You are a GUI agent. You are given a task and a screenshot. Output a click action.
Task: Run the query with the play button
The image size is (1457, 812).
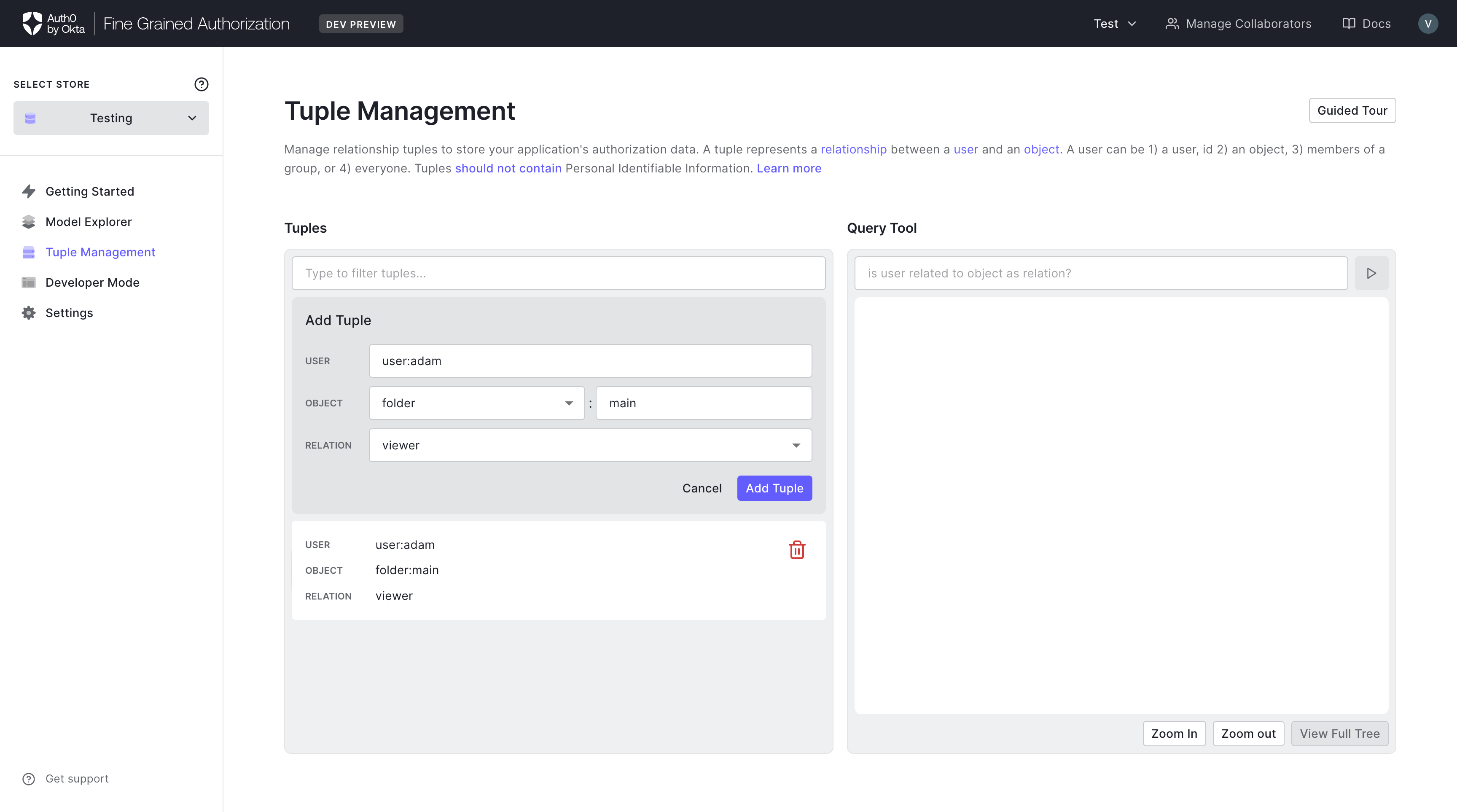point(1371,273)
